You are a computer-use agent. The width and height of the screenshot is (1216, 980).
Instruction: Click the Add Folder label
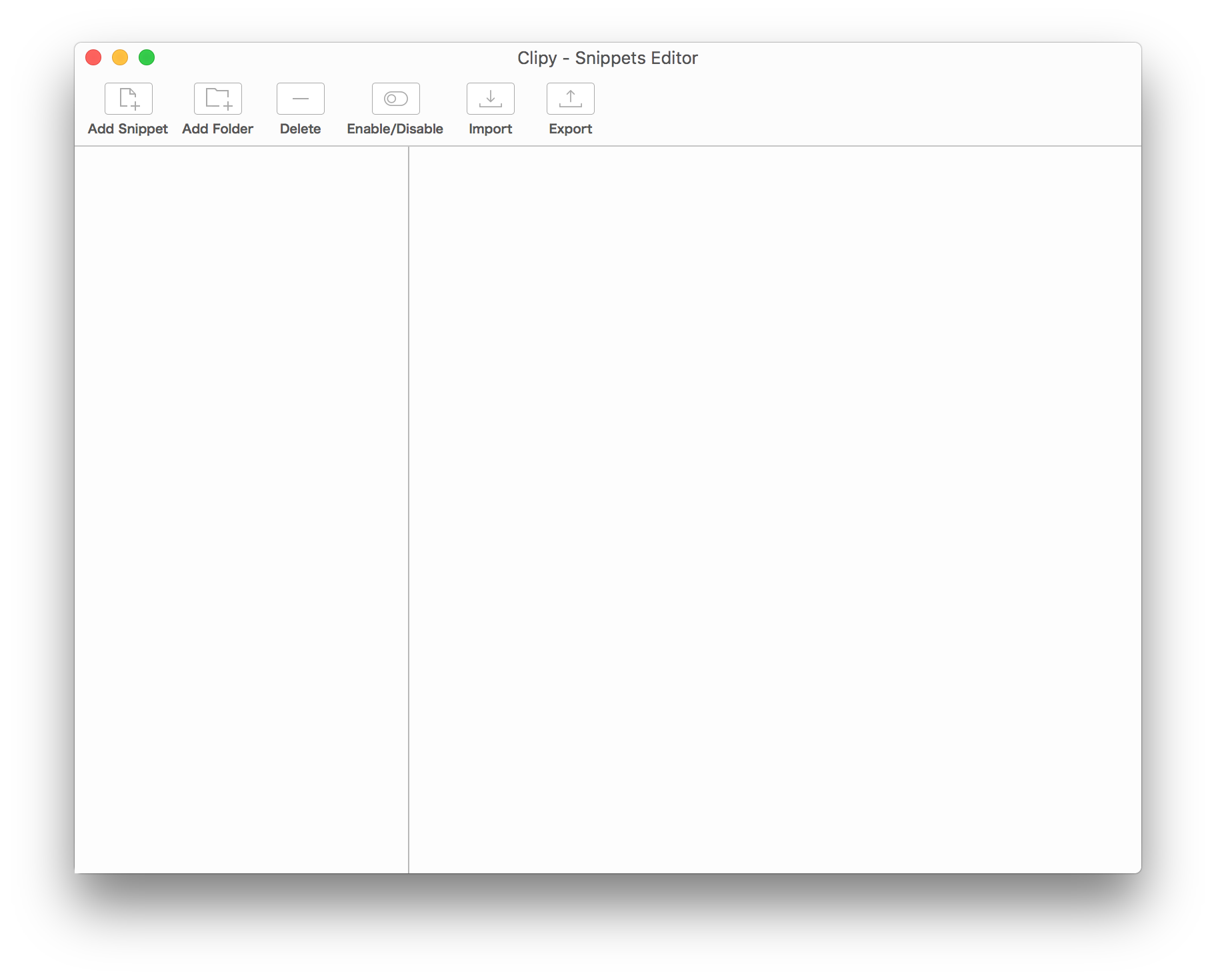click(217, 129)
